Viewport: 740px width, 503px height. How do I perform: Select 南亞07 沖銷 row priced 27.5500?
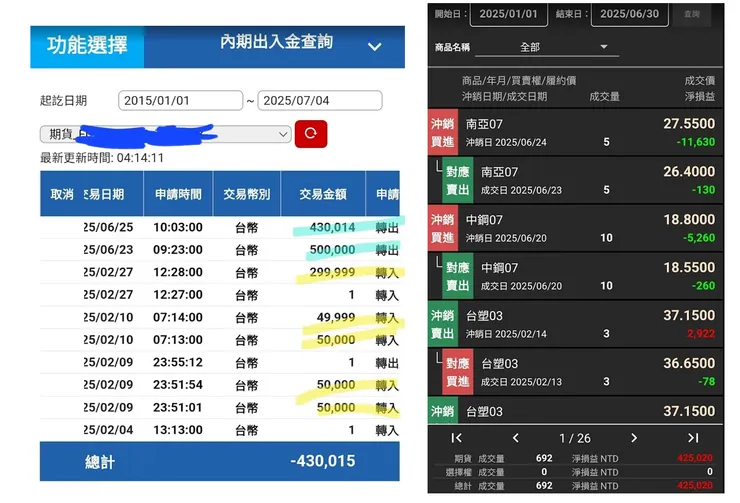[575, 133]
